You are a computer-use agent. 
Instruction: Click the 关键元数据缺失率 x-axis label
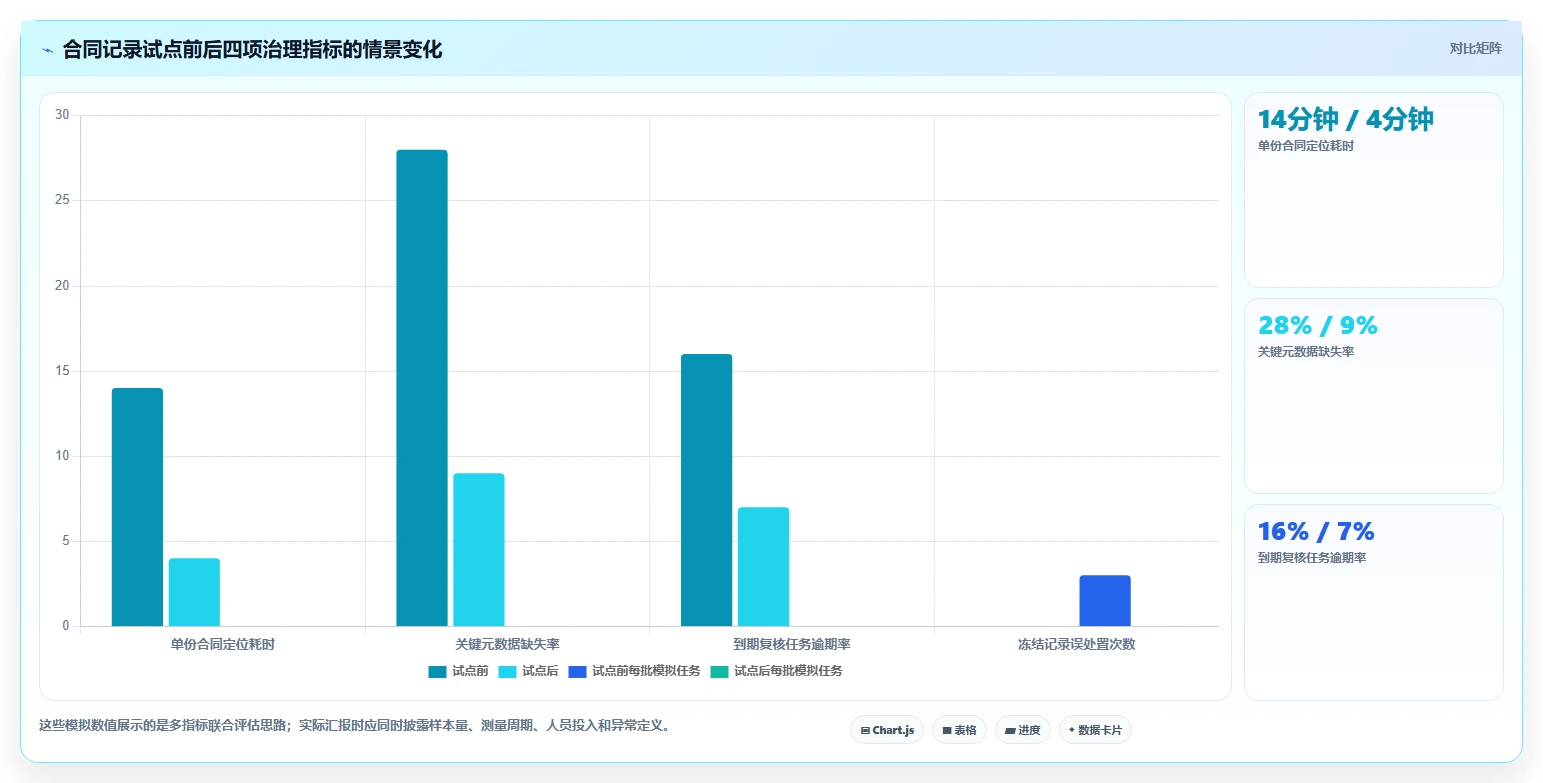(507, 645)
